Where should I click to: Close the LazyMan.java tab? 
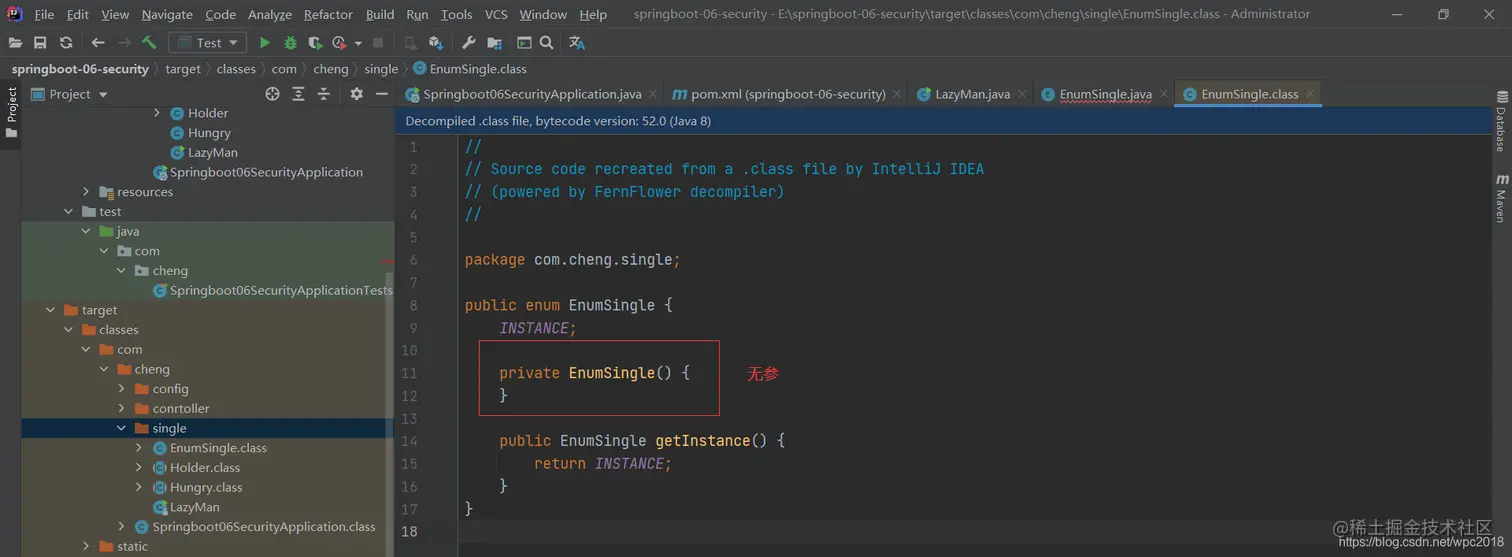pyautogui.click(x=1022, y=94)
